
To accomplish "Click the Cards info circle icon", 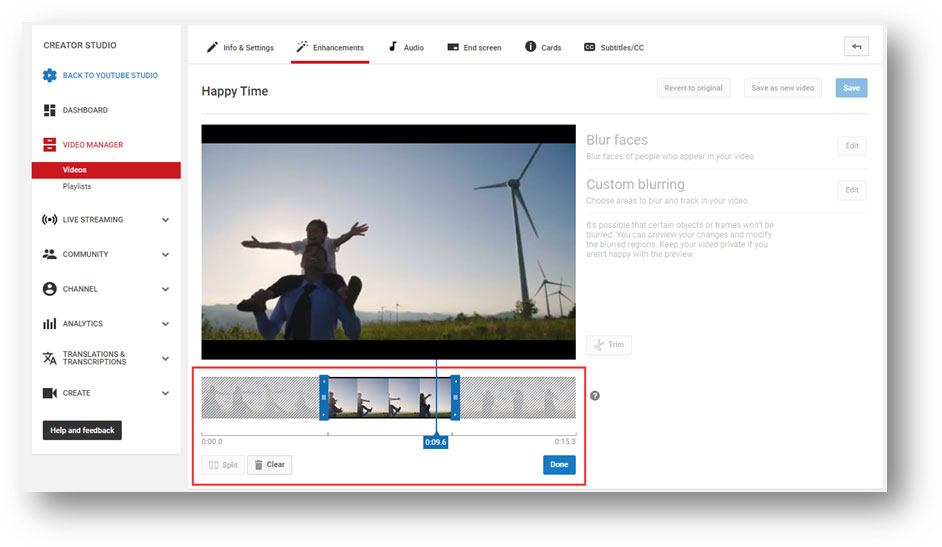I will 530,46.
